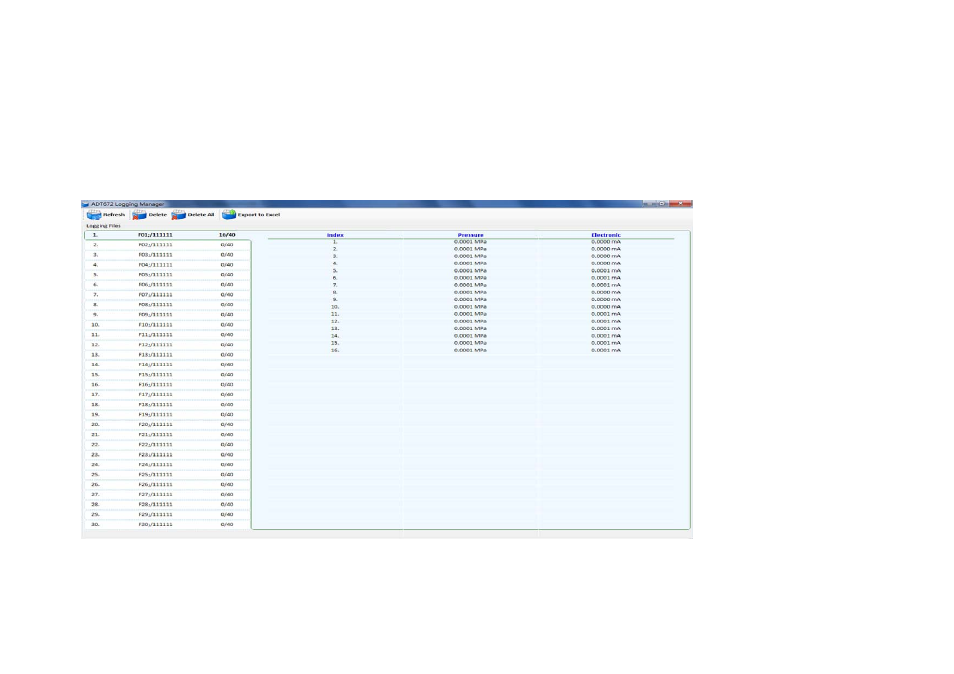
Task: Select logging file F17:/111111
Action: (167, 394)
